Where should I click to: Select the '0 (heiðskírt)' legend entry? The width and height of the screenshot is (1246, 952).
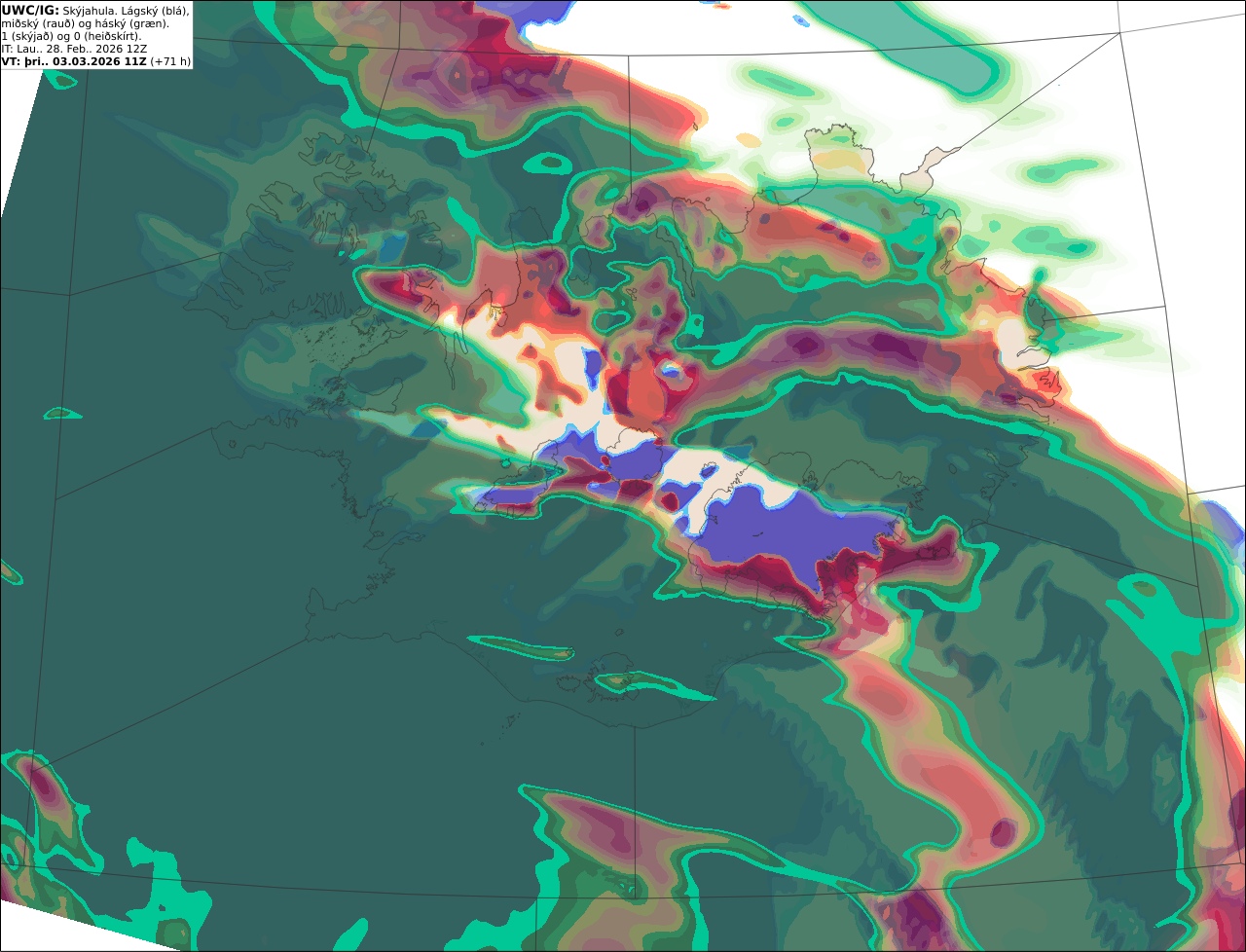point(107,37)
